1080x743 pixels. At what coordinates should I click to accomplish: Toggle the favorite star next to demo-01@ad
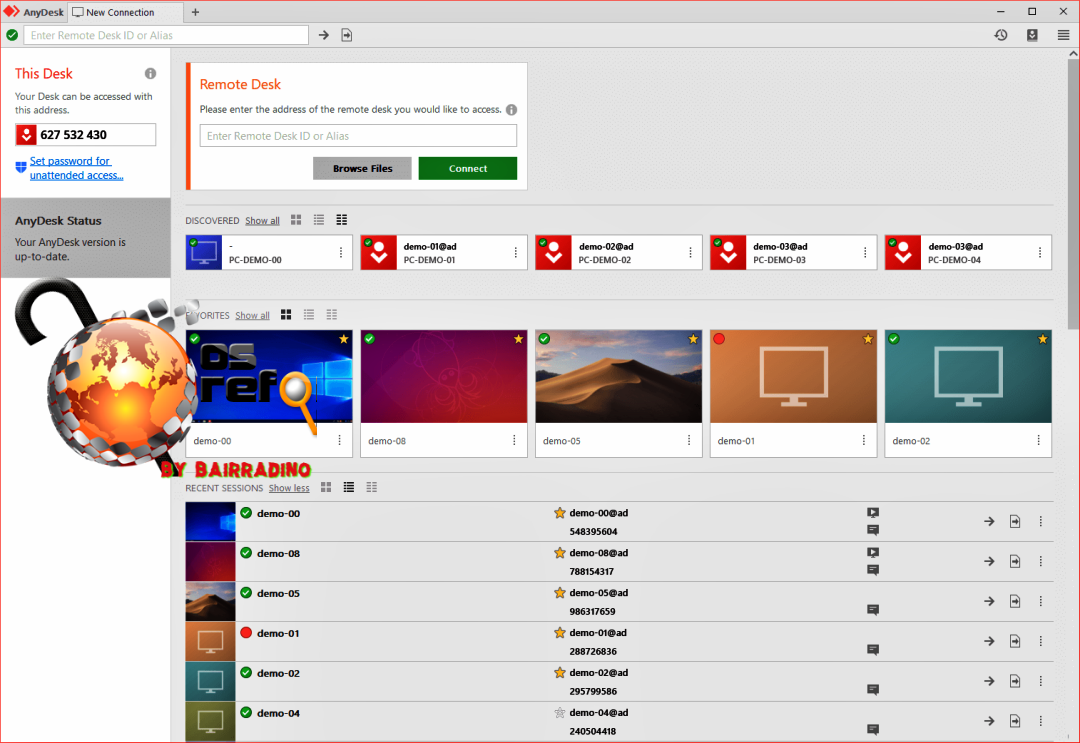click(559, 633)
